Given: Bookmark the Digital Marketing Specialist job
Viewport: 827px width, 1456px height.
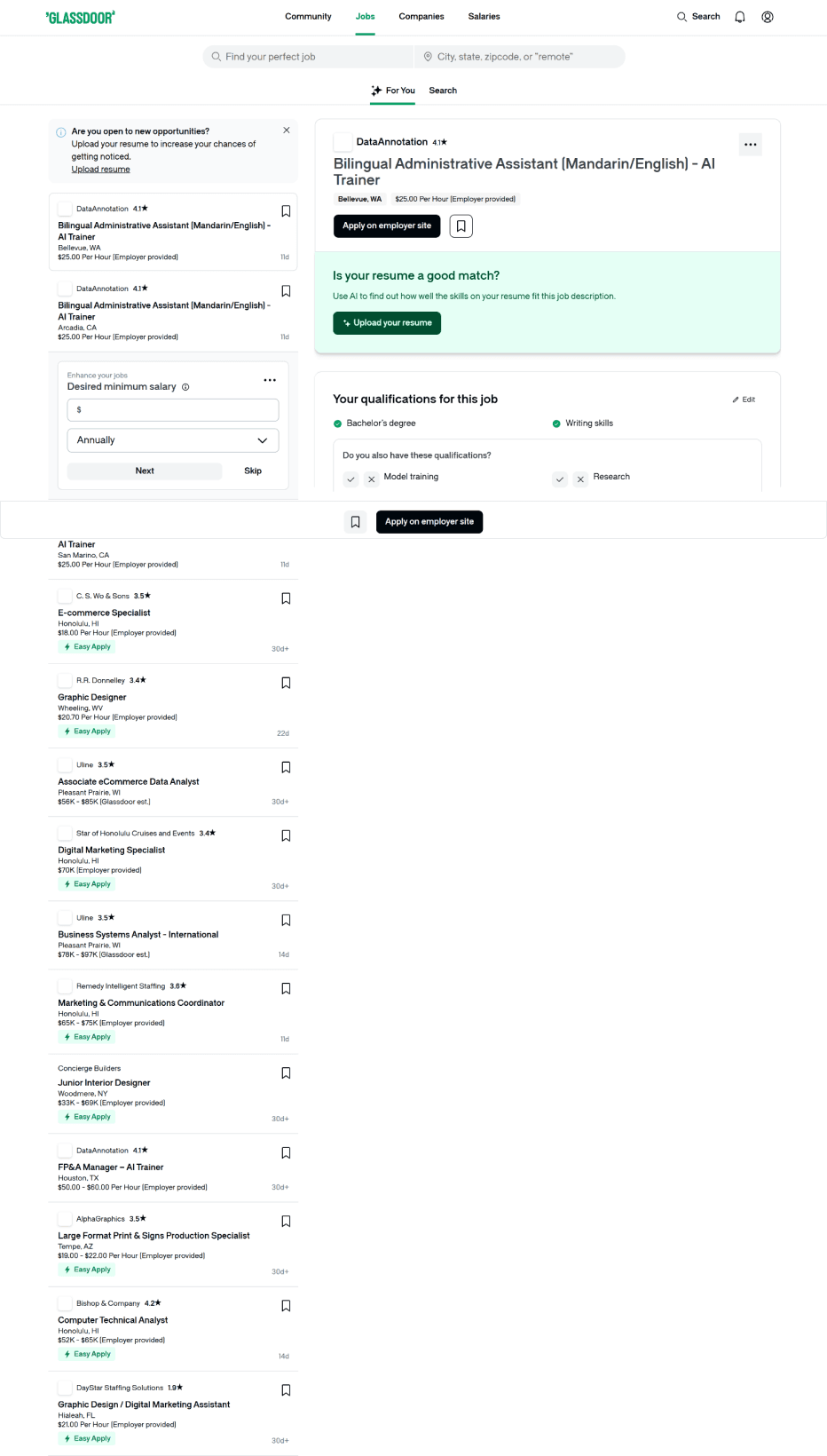Looking at the screenshot, I should (x=286, y=835).
